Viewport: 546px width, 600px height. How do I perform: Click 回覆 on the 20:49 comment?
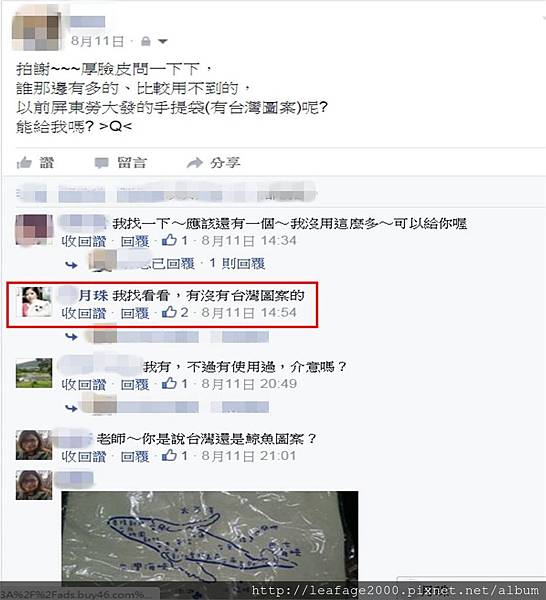coord(135,384)
